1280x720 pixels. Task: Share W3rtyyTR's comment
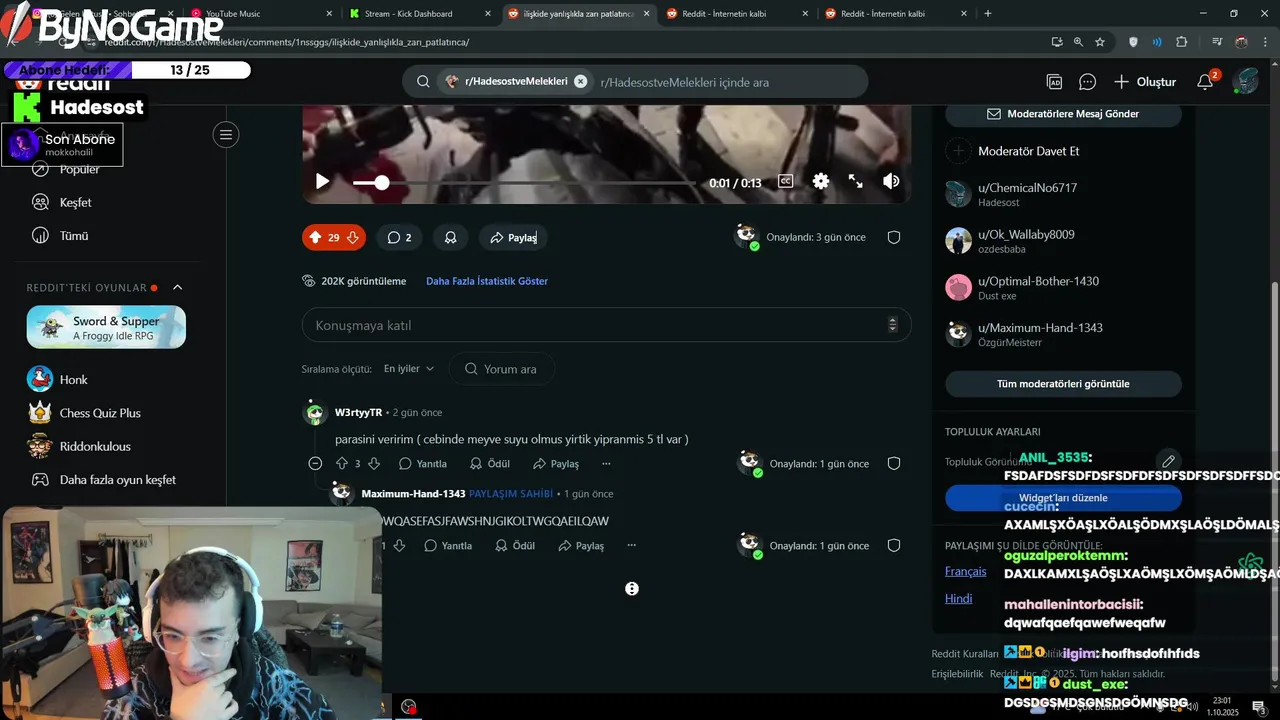[x=556, y=464]
